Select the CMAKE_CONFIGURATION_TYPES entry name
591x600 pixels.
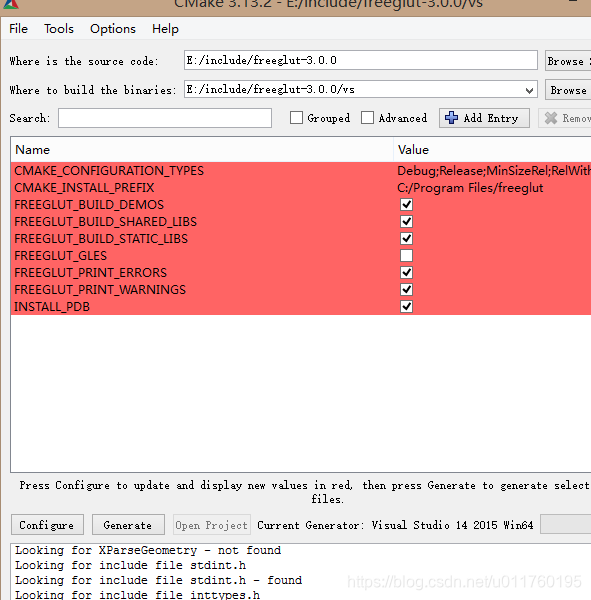[109, 171]
